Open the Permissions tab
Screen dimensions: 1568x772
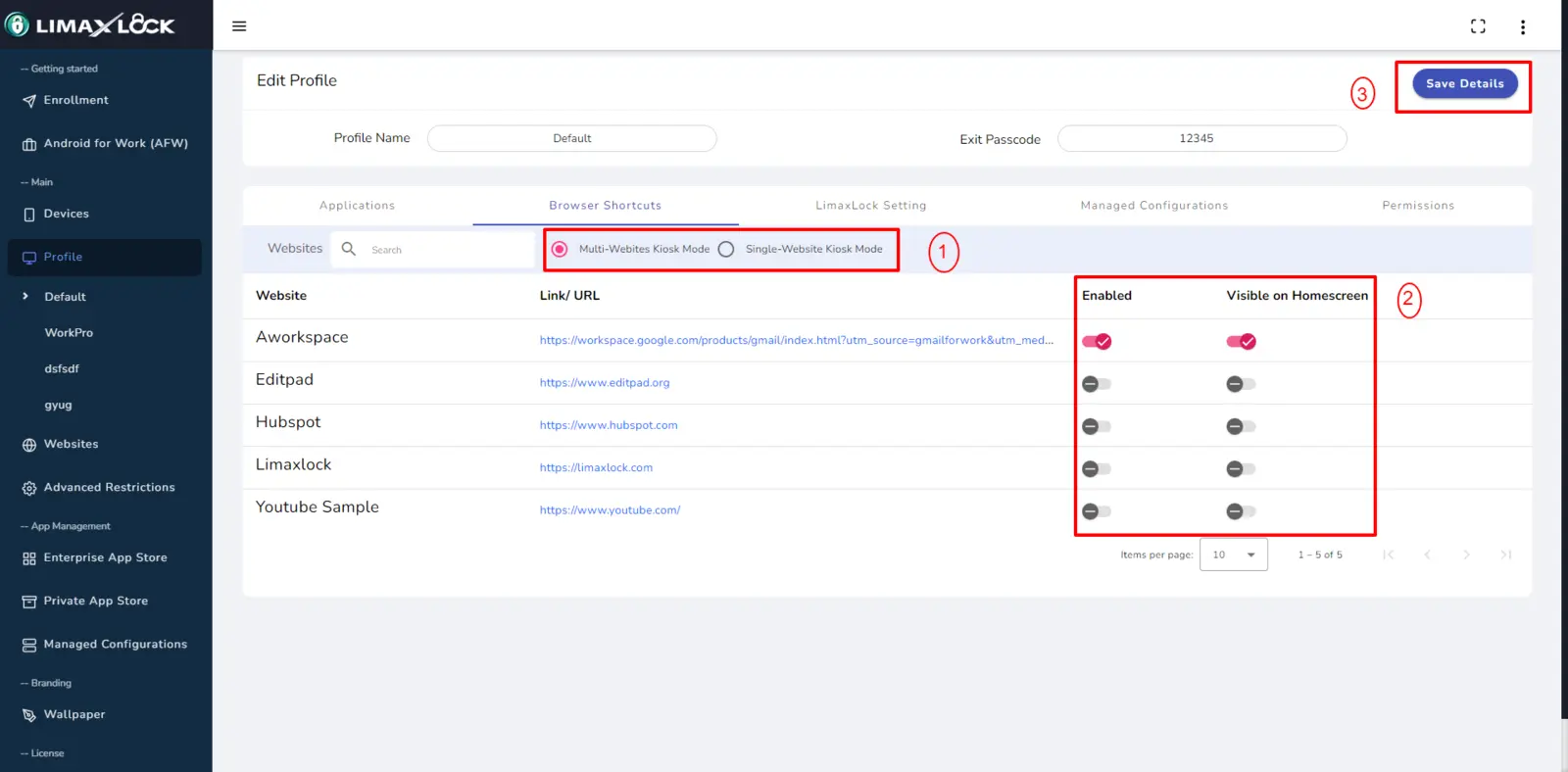point(1418,206)
